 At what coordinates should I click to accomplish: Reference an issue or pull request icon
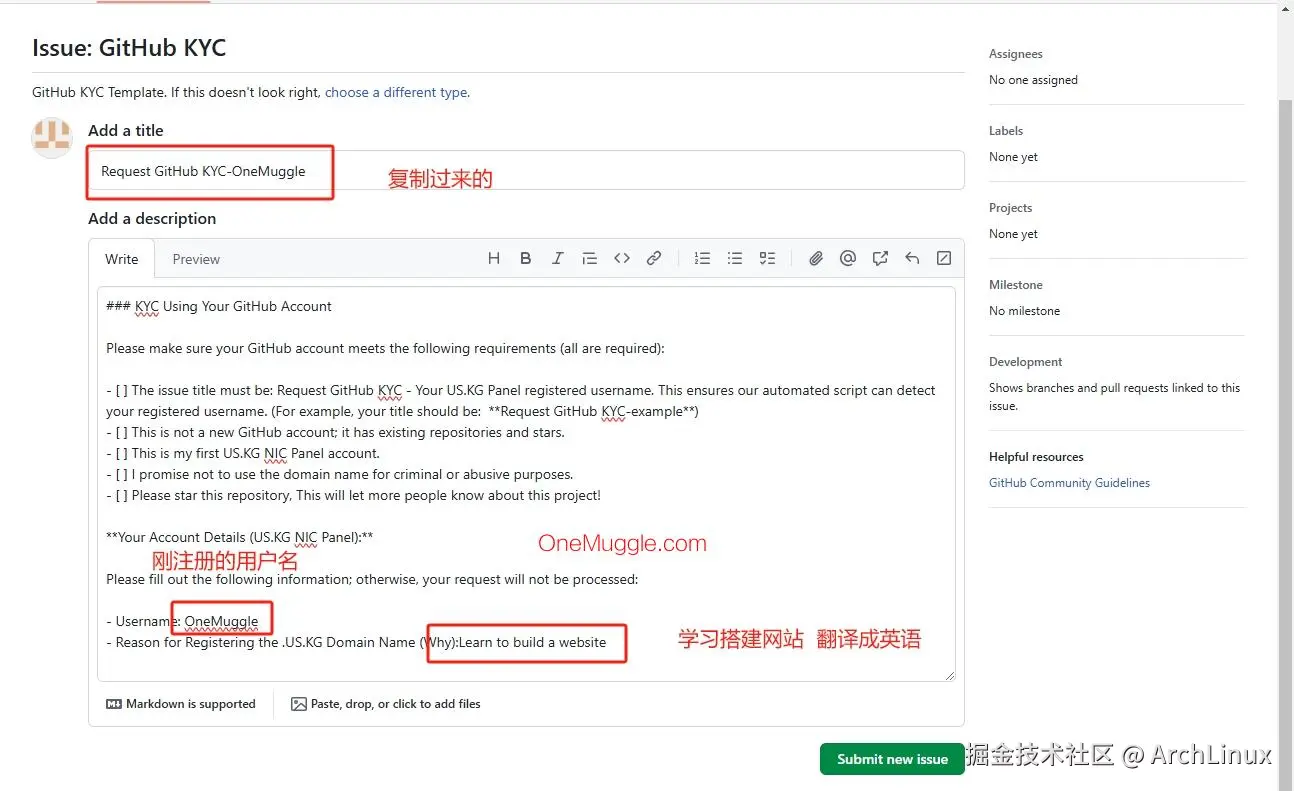[880, 258]
